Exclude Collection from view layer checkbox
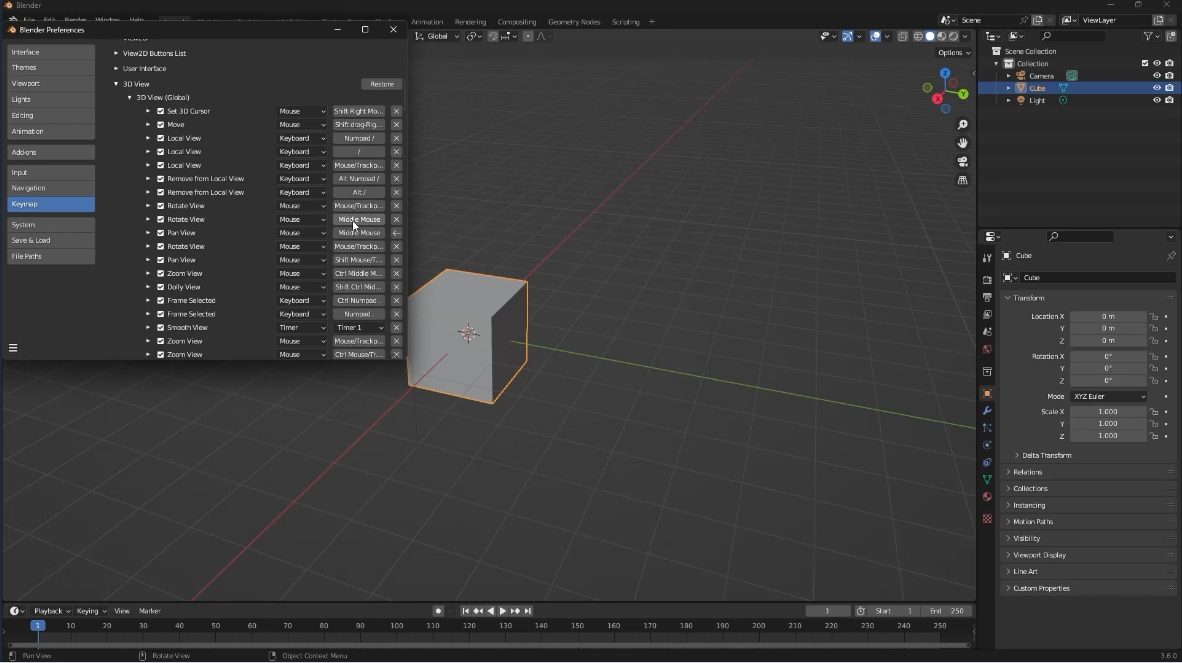Image resolution: width=1182 pixels, height=663 pixels. coord(1144,64)
